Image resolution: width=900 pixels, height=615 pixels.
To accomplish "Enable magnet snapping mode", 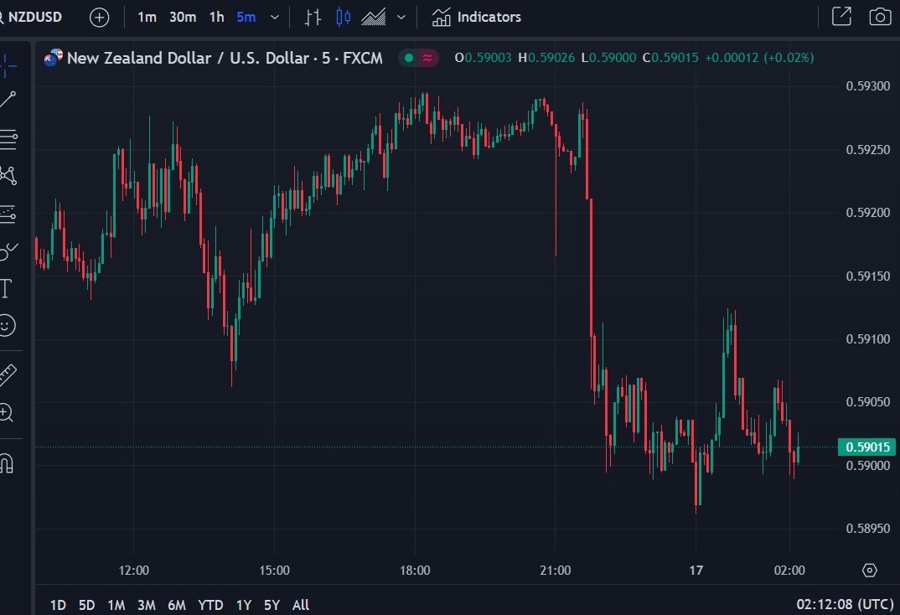I will point(10,463).
